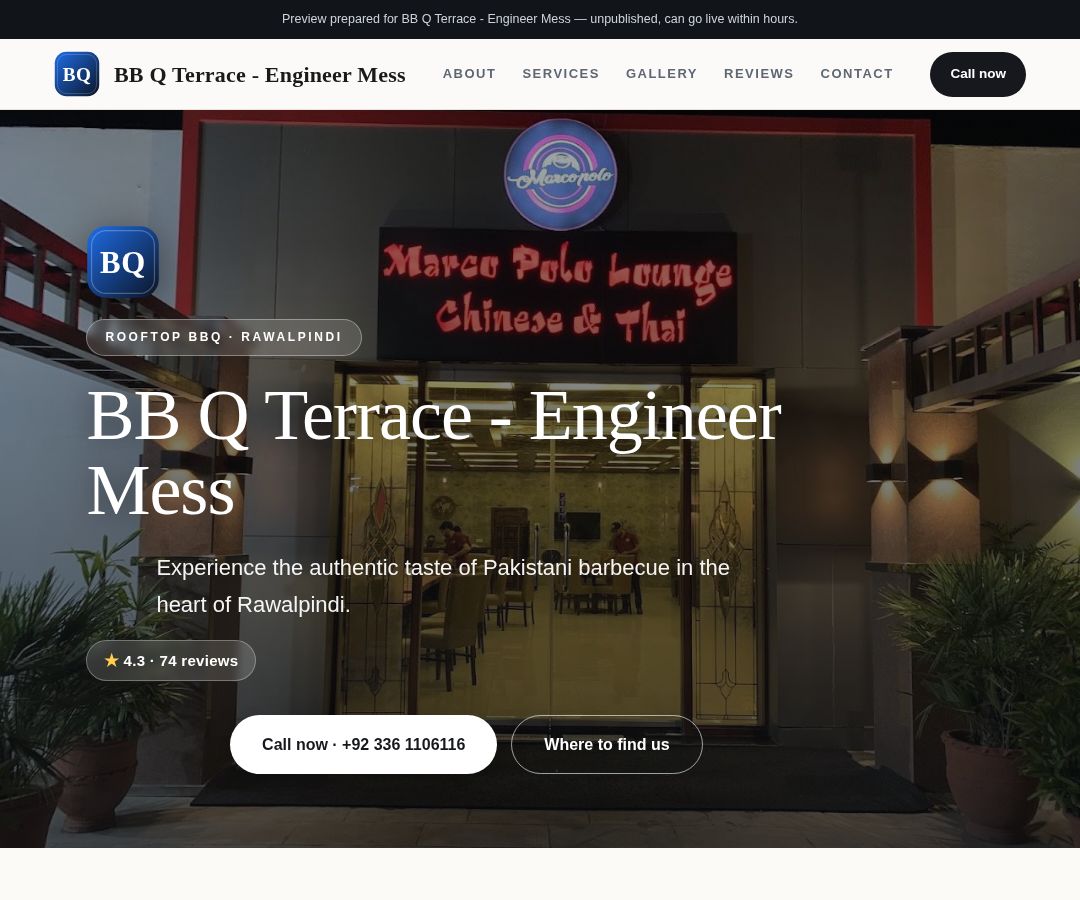The width and height of the screenshot is (1080, 900).
Task: Click the 'ROOFTOP BBQ · RAWALPINDI' tag
Action: coord(224,337)
